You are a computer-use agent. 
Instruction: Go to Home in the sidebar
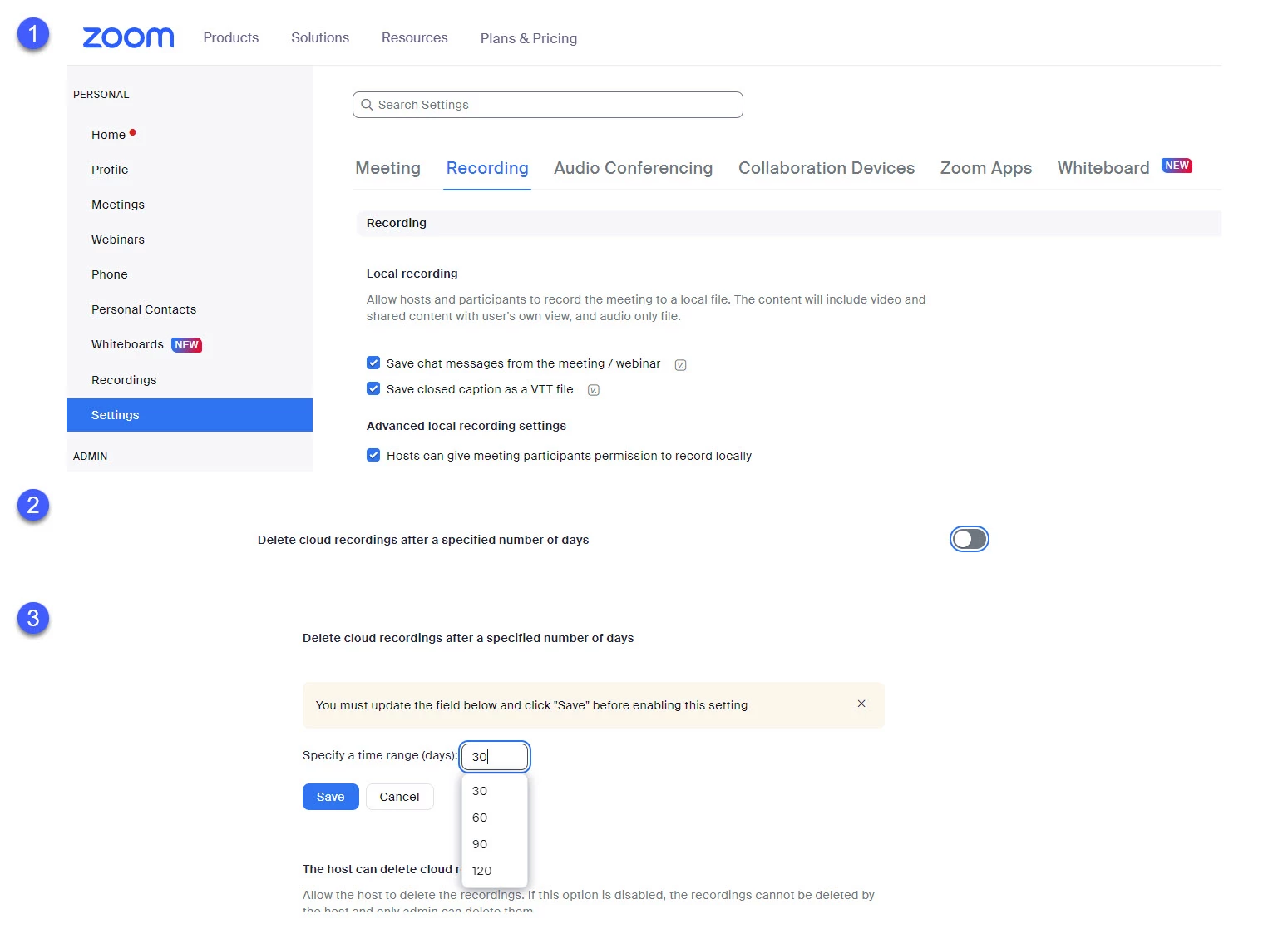108,135
